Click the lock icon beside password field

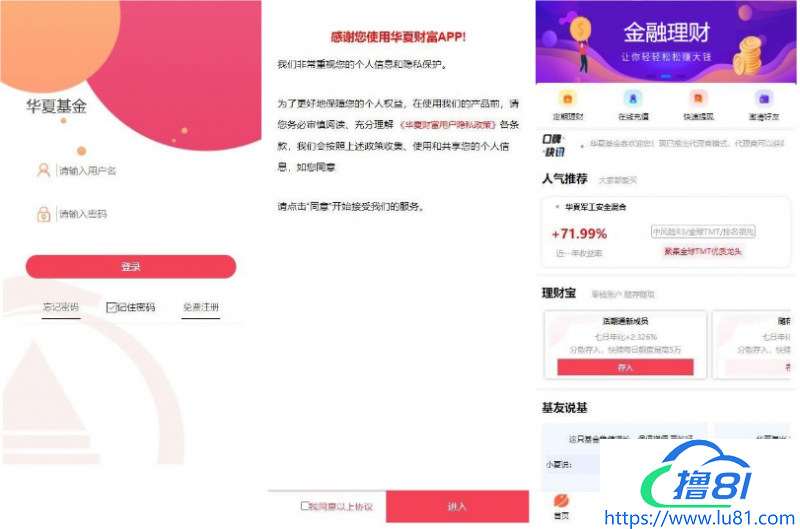[43, 214]
